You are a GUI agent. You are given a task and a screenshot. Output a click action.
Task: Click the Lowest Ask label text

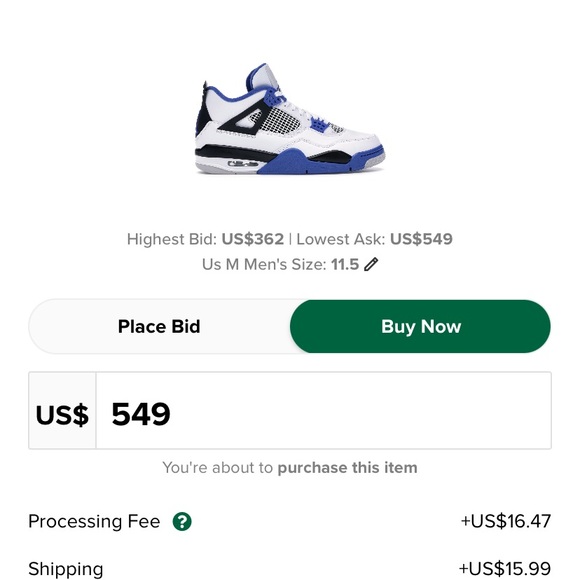(x=341, y=239)
